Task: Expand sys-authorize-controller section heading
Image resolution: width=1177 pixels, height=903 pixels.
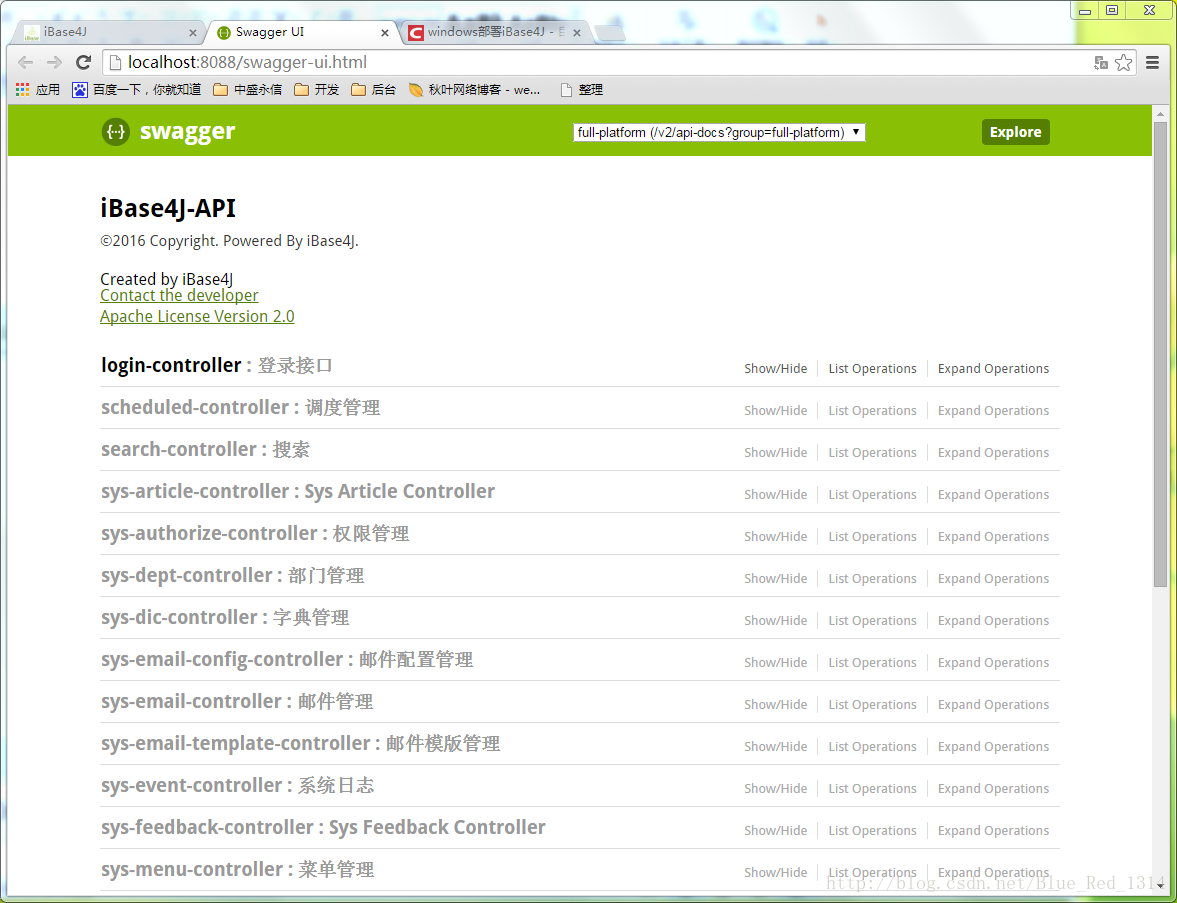Action: 209,534
